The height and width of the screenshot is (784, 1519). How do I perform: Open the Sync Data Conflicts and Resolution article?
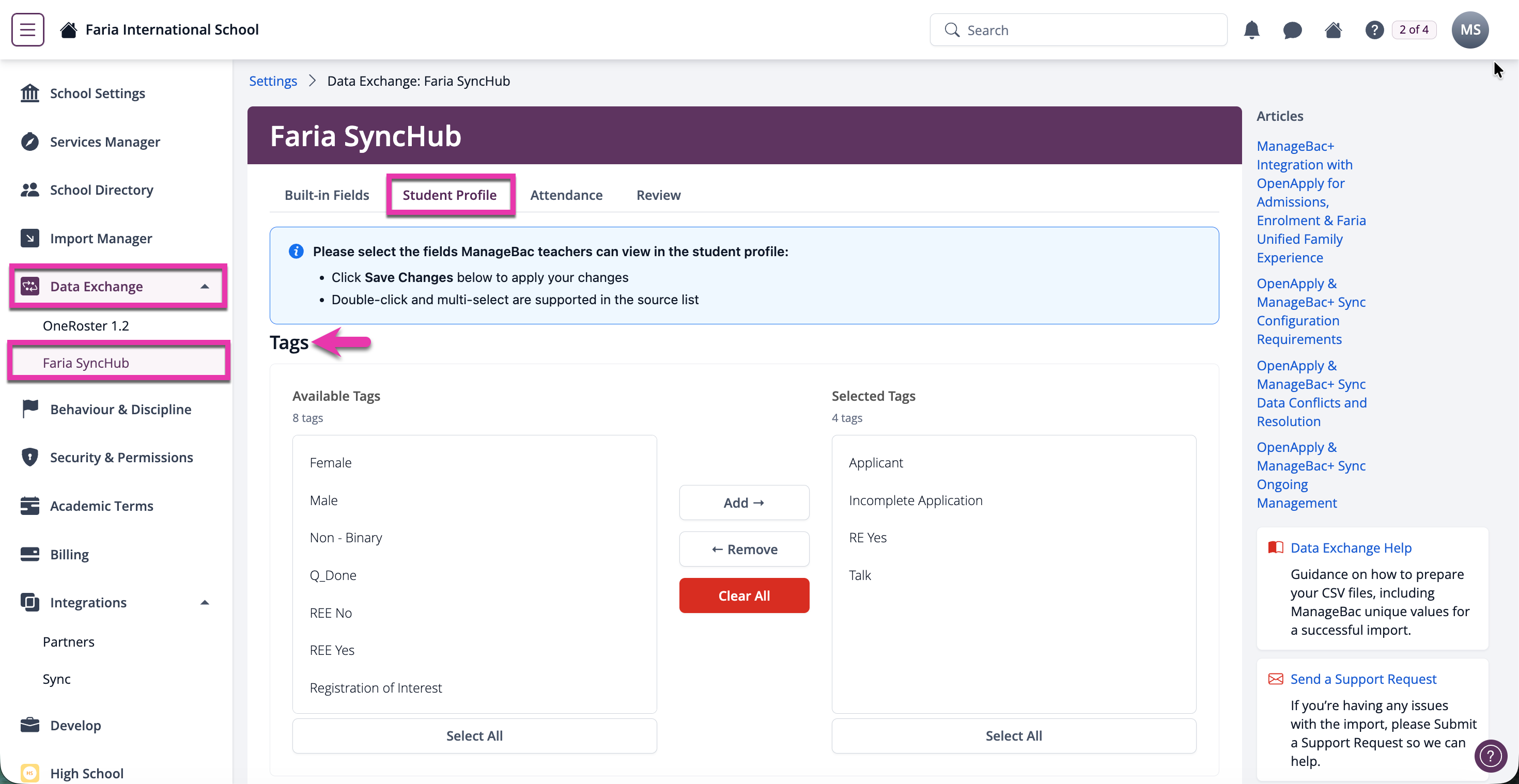1311,393
